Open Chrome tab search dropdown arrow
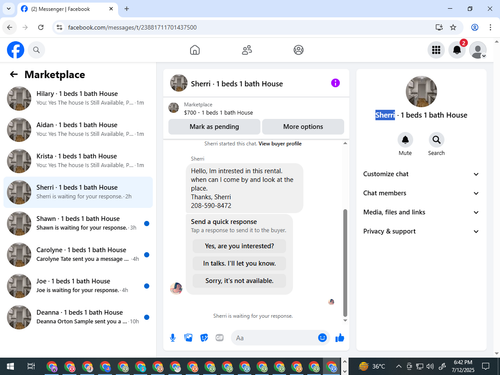The width and height of the screenshot is (500, 375). [x=9, y=9]
